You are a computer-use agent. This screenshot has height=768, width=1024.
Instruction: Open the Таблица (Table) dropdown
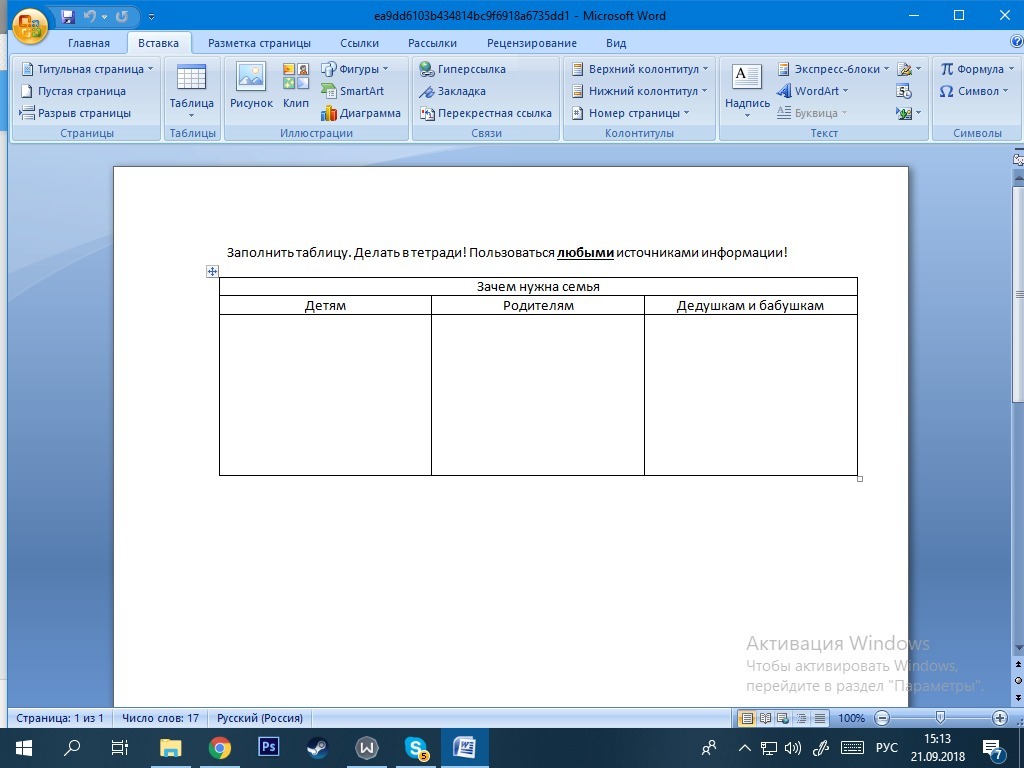pos(191,90)
